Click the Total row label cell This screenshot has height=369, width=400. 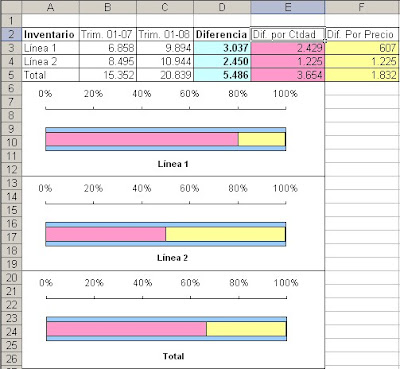click(x=50, y=75)
